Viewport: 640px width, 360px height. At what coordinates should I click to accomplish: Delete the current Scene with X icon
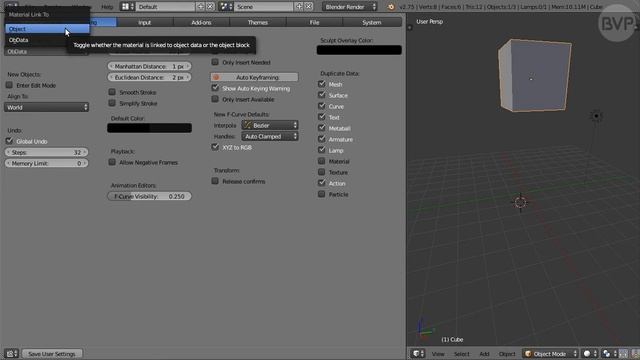pos(309,7)
